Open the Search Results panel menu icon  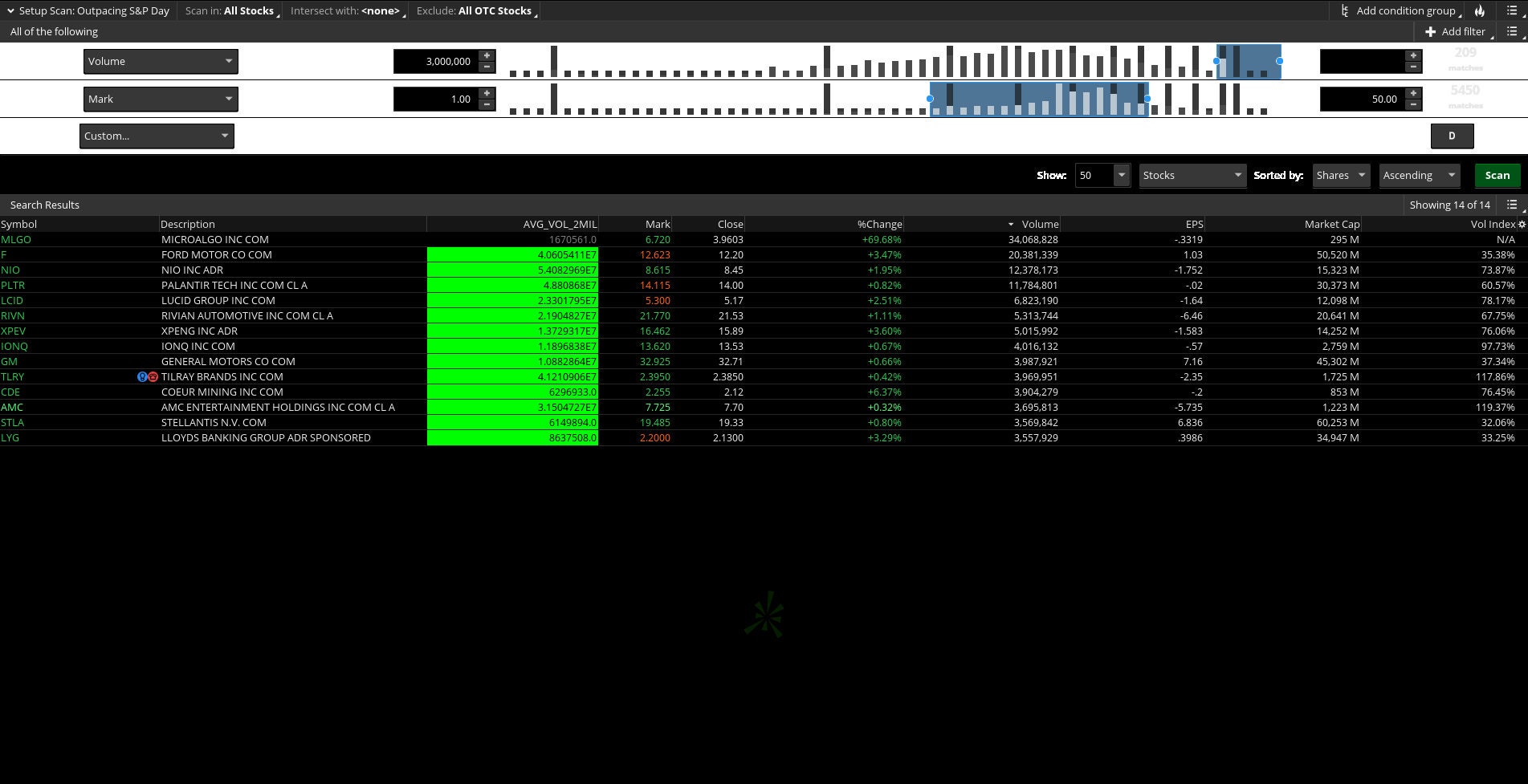(x=1510, y=205)
